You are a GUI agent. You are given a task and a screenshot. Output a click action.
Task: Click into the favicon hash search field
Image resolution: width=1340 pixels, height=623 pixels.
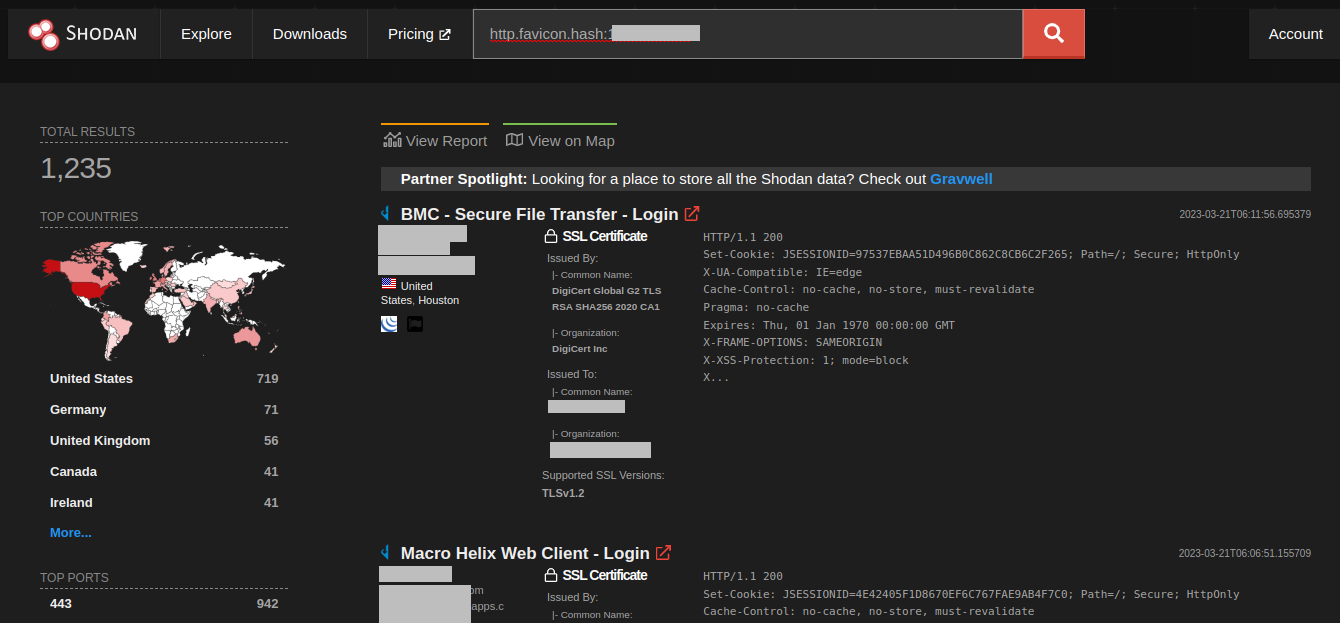click(748, 34)
